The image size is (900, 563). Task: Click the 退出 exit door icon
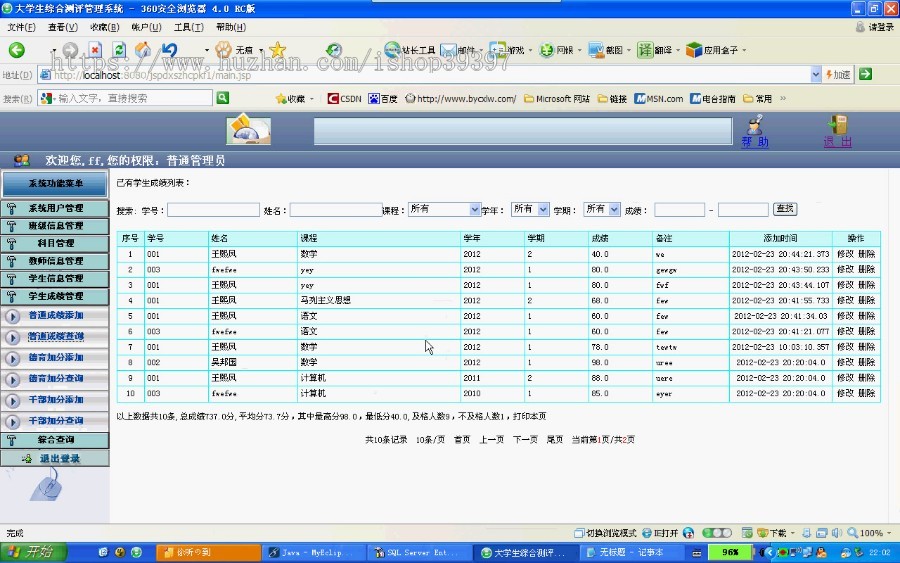(837, 125)
